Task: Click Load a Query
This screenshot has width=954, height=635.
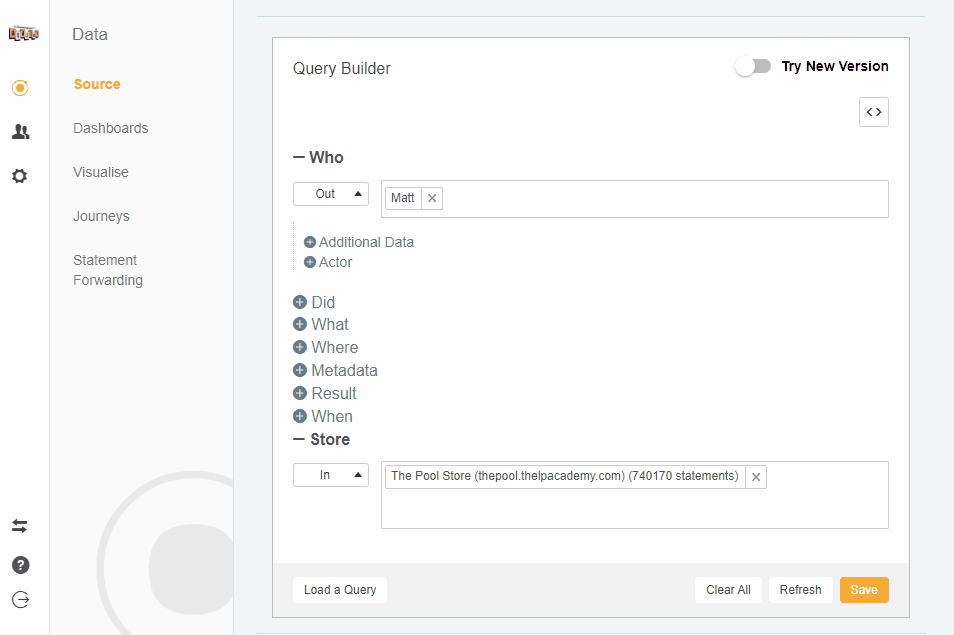Action: (x=339, y=590)
